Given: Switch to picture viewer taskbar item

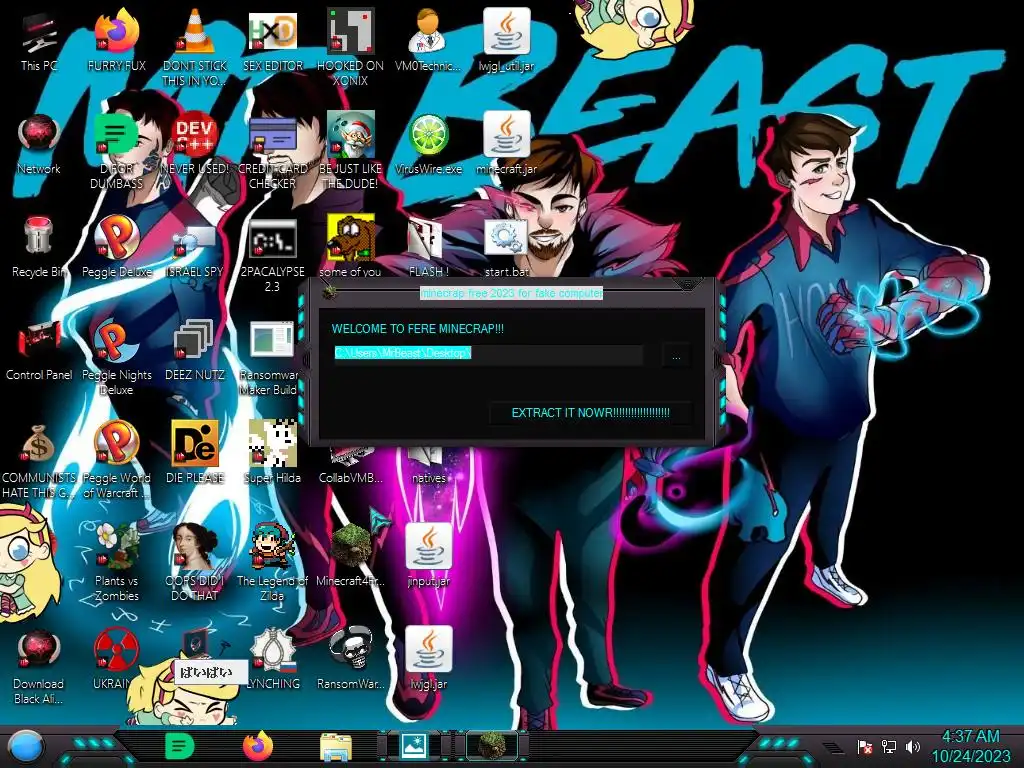Looking at the screenshot, I should [x=414, y=746].
